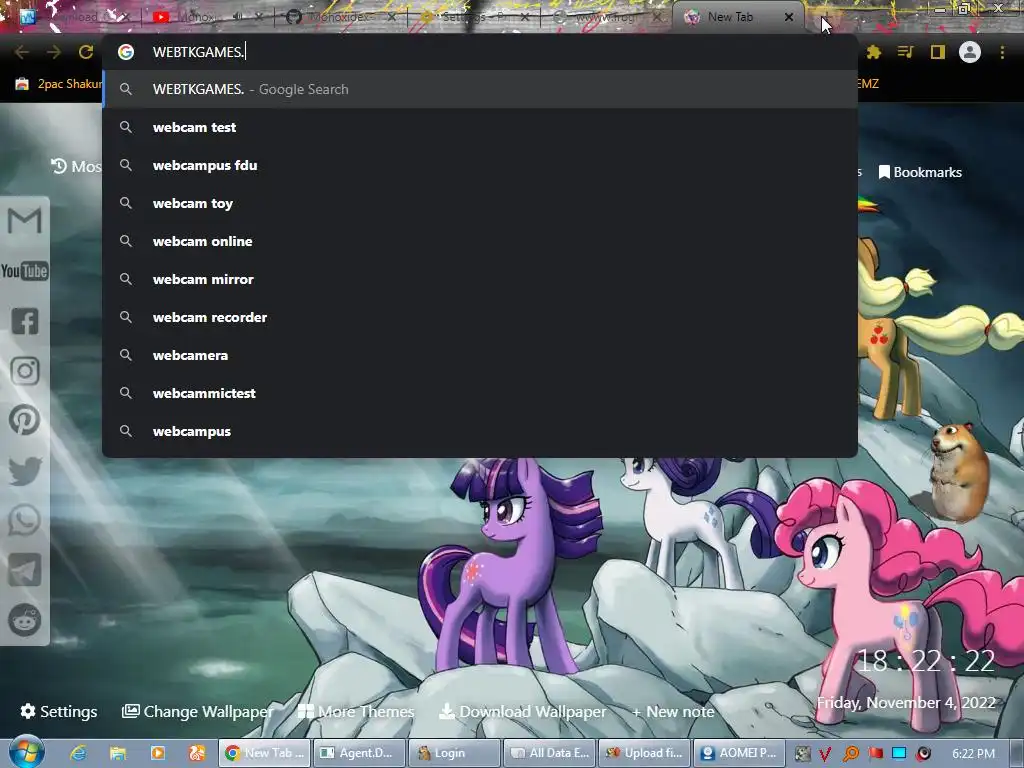Switch to the GitHub Monoxide tab
This screenshot has height=768, width=1024.
(x=340, y=17)
